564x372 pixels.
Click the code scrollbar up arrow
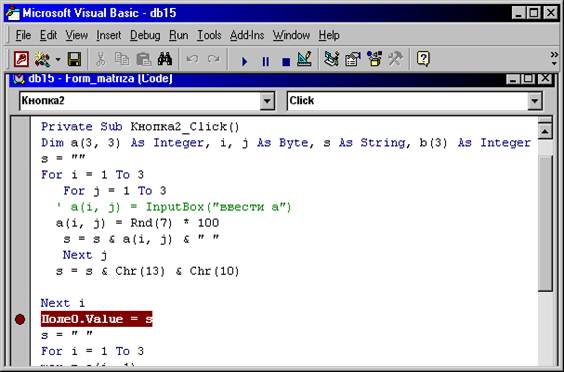pos(545,132)
